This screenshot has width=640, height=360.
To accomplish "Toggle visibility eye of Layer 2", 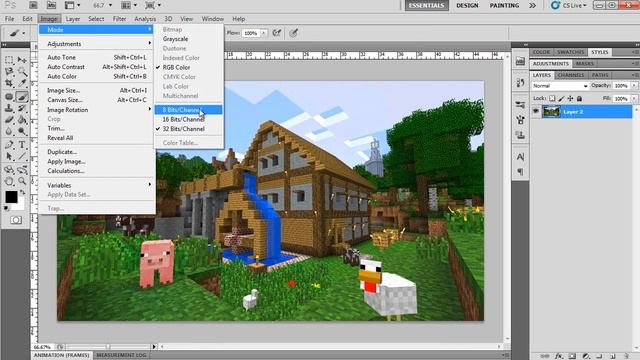I will pyautogui.click(x=536, y=111).
